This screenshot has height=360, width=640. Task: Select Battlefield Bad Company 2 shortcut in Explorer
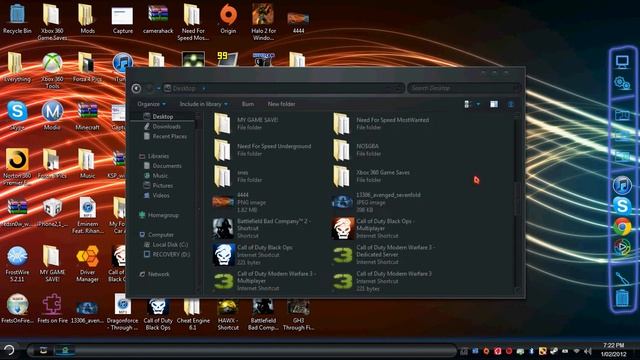(262, 228)
